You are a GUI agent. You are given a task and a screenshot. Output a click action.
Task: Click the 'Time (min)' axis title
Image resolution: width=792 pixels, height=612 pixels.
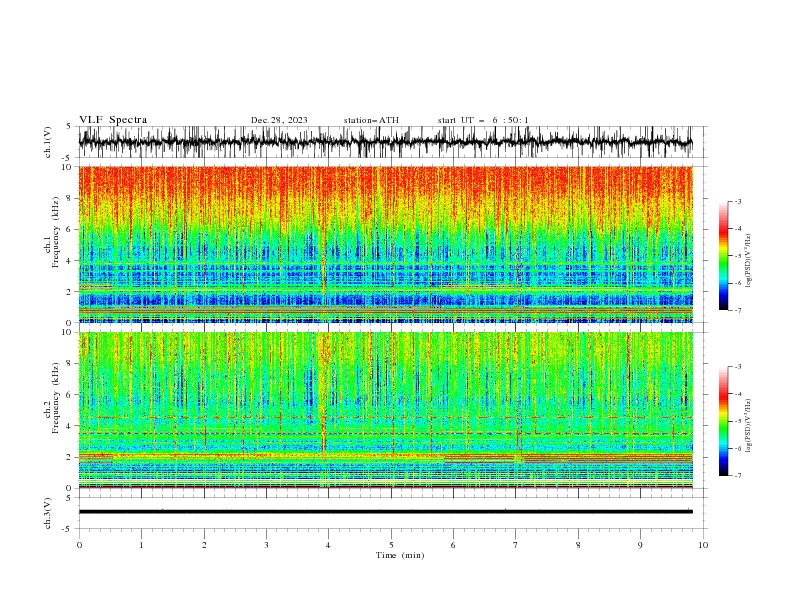point(400,555)
